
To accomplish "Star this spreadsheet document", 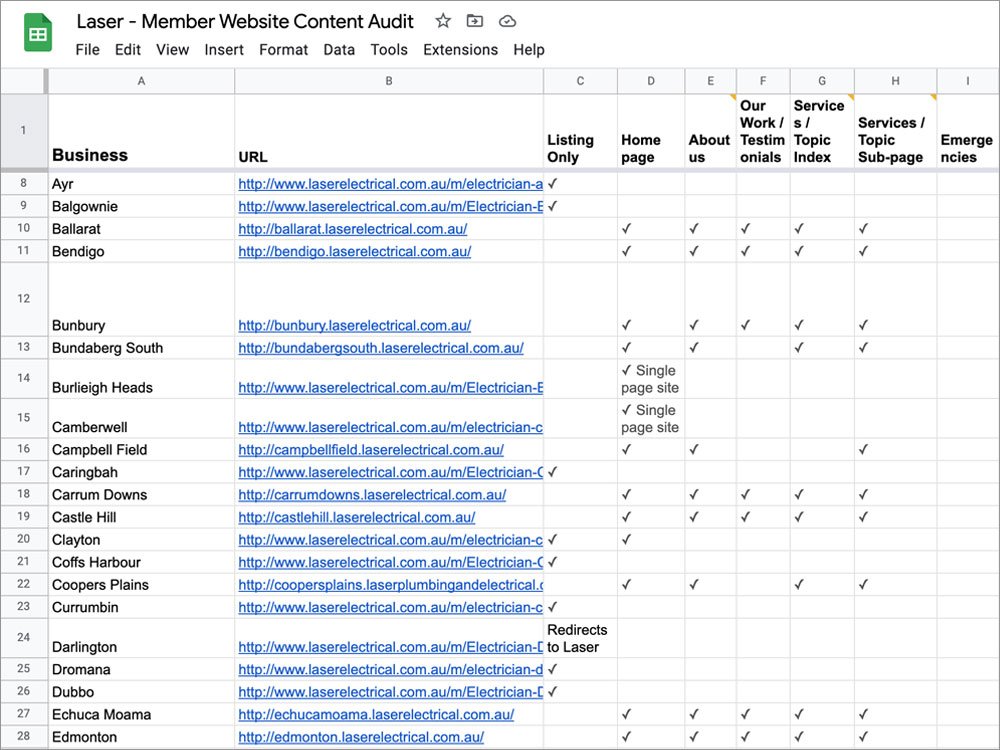I will coord(443,21).
